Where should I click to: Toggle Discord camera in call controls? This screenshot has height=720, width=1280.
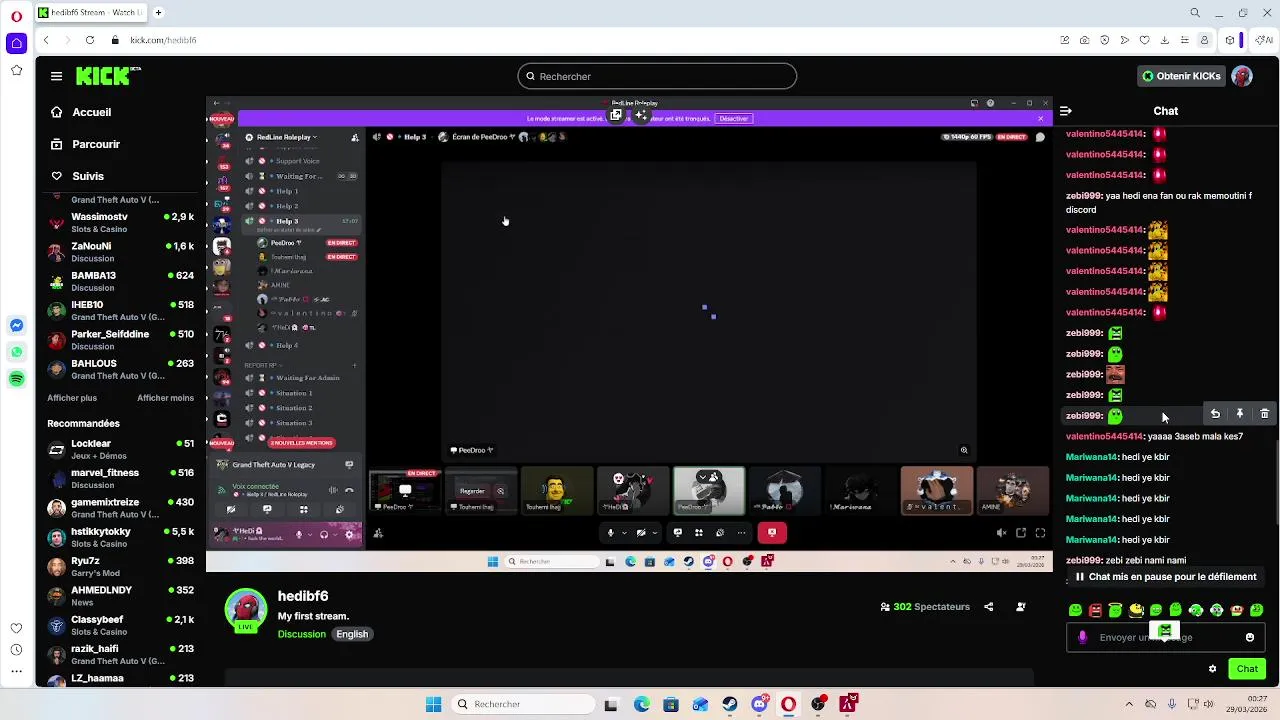tap(641, 533)
